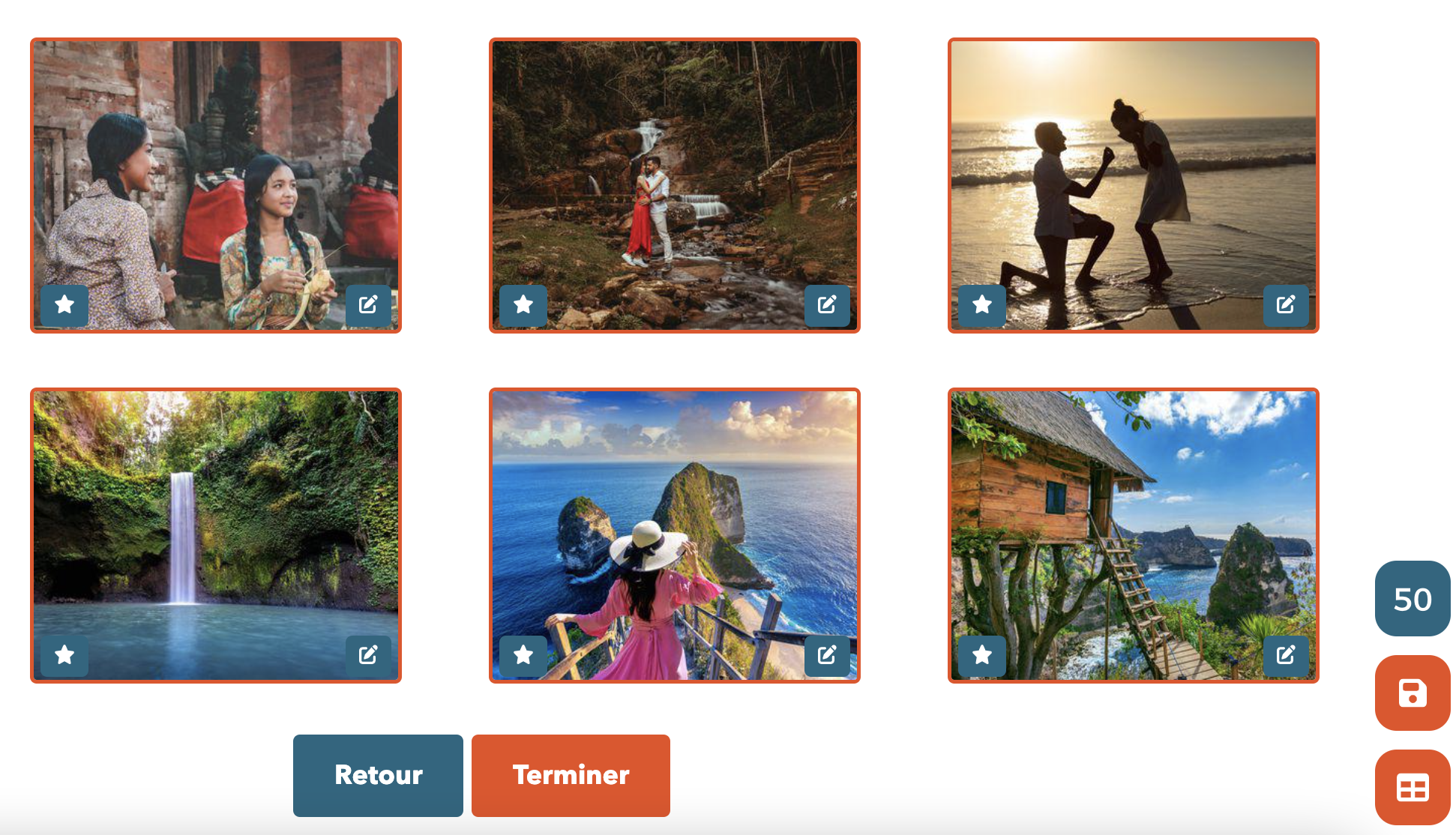Select the woman with hat thumbnail
This screenshot has width=1456, height=835.
674,535
